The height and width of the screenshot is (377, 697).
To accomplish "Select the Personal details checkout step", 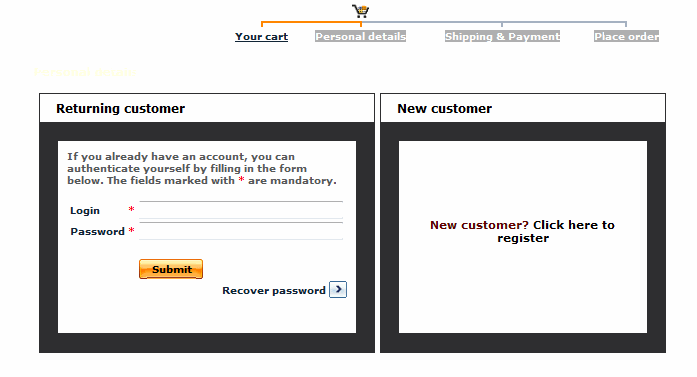I will [361, 36].
